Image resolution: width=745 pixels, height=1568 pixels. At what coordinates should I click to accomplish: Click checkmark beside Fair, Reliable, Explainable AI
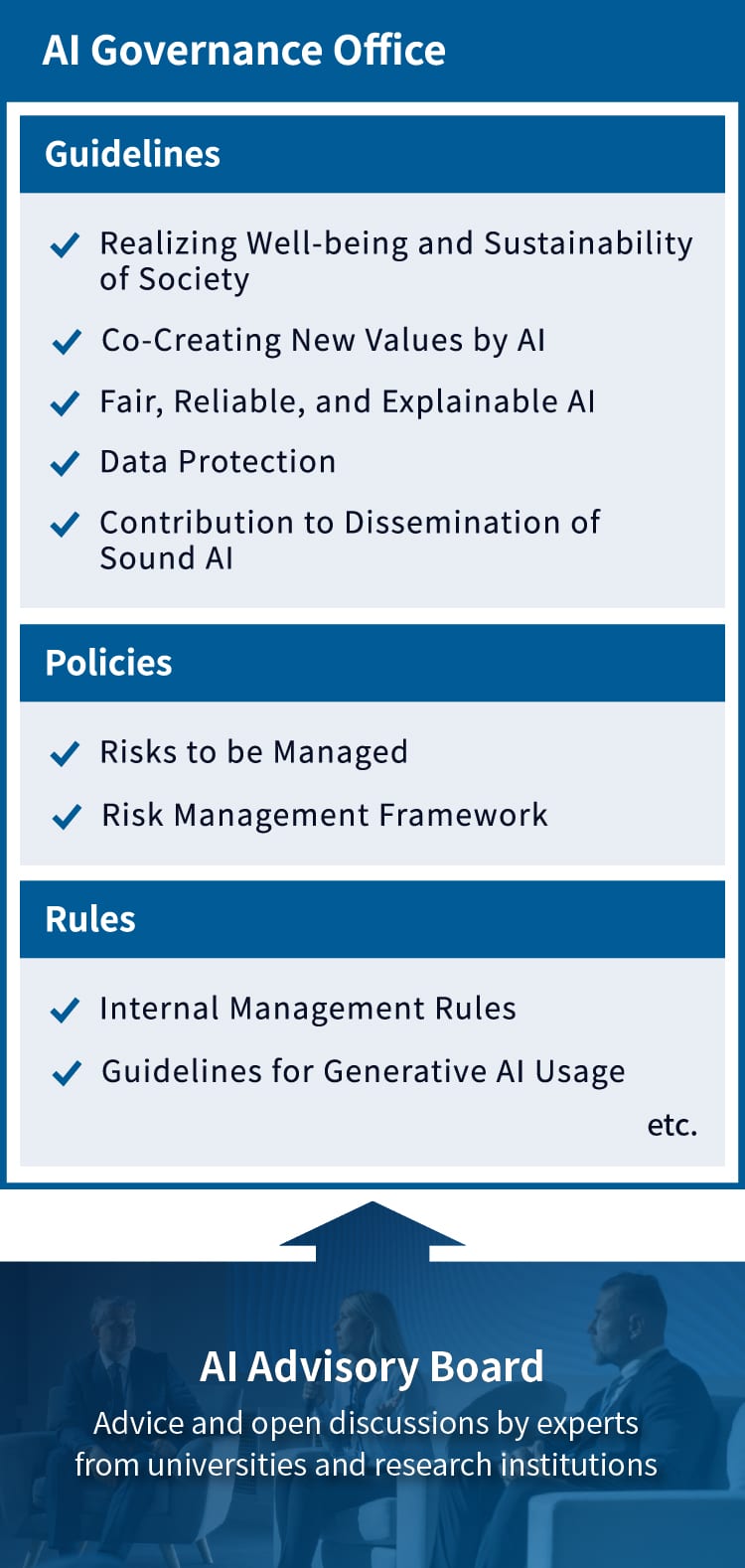[65, 402]
